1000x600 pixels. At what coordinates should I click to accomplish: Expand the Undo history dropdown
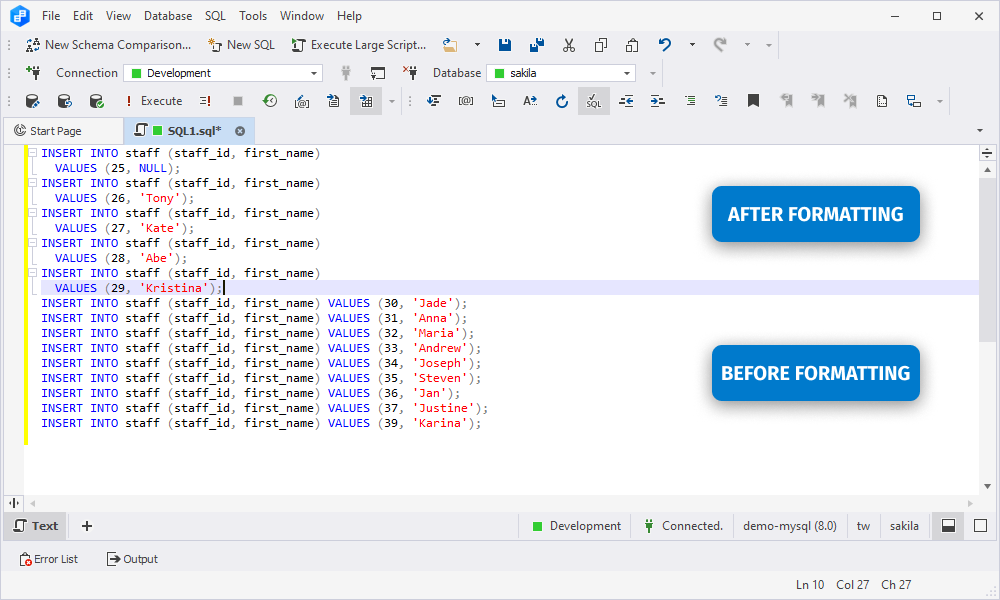click(692, 45)
